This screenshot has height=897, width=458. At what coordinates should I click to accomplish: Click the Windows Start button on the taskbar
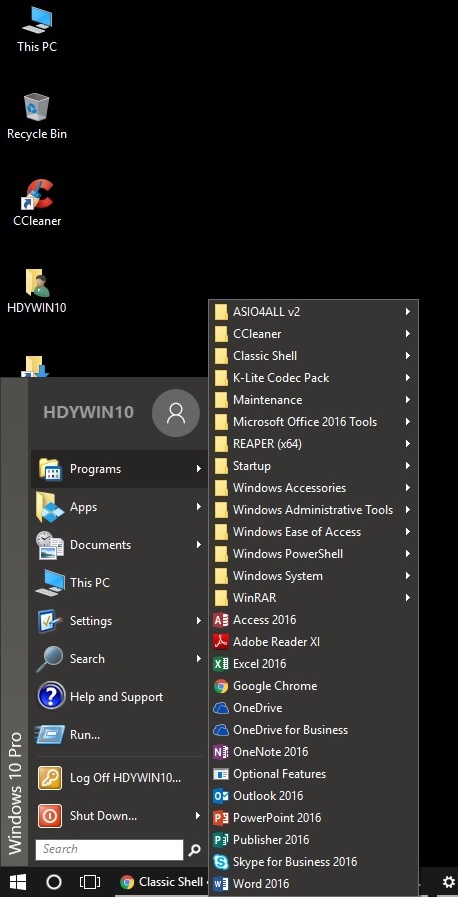[18, 883]
